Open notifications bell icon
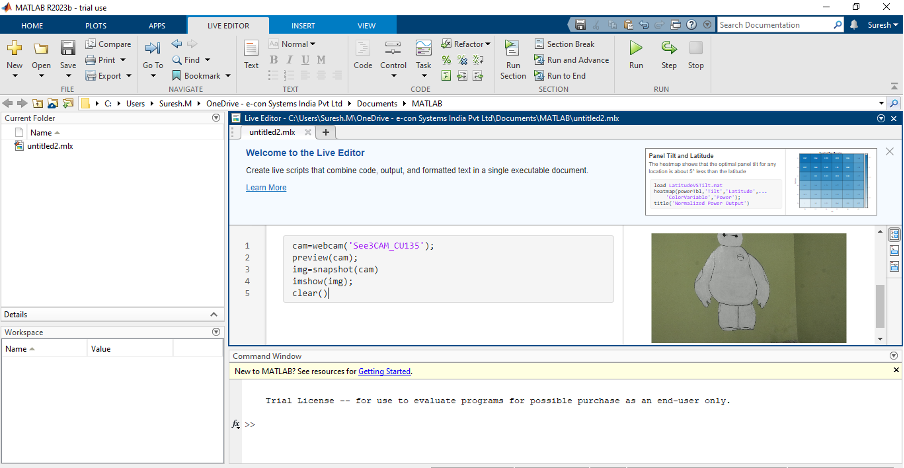This screenshot has height=468, width=904. (854, 25)
